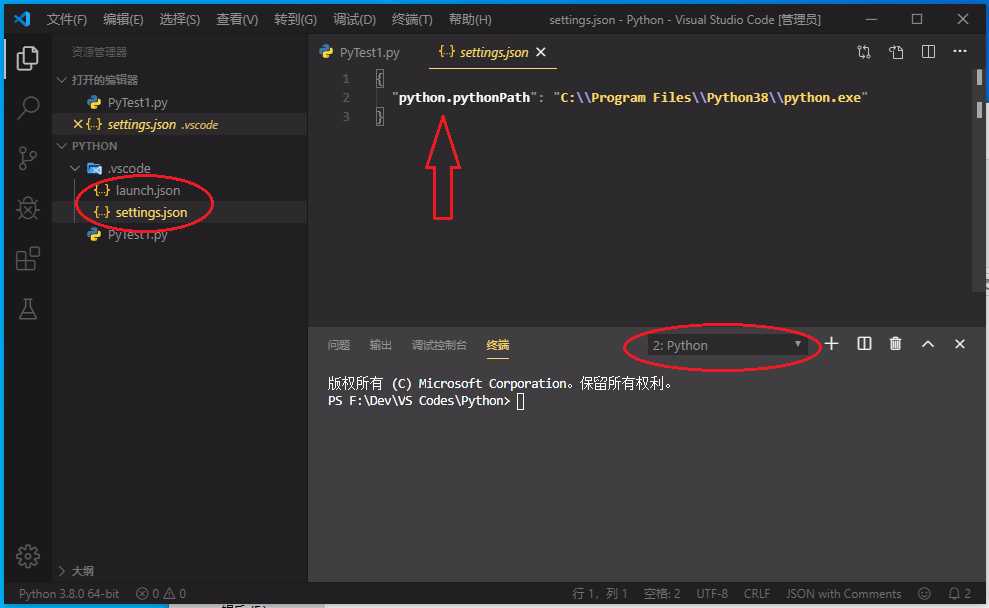Open the 编辑(E) menu
The width and height of the screenshot is (989, 608).
[123, 20]
